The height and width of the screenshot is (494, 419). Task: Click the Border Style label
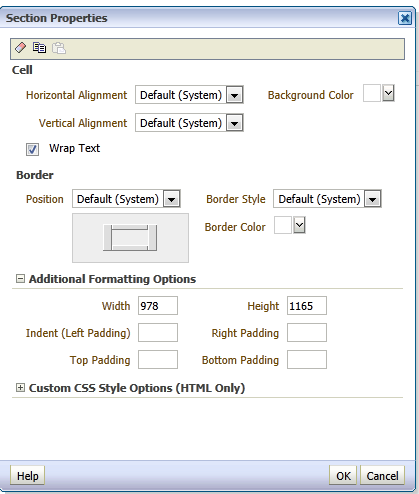pyautogui.click(x=236, y=199)
